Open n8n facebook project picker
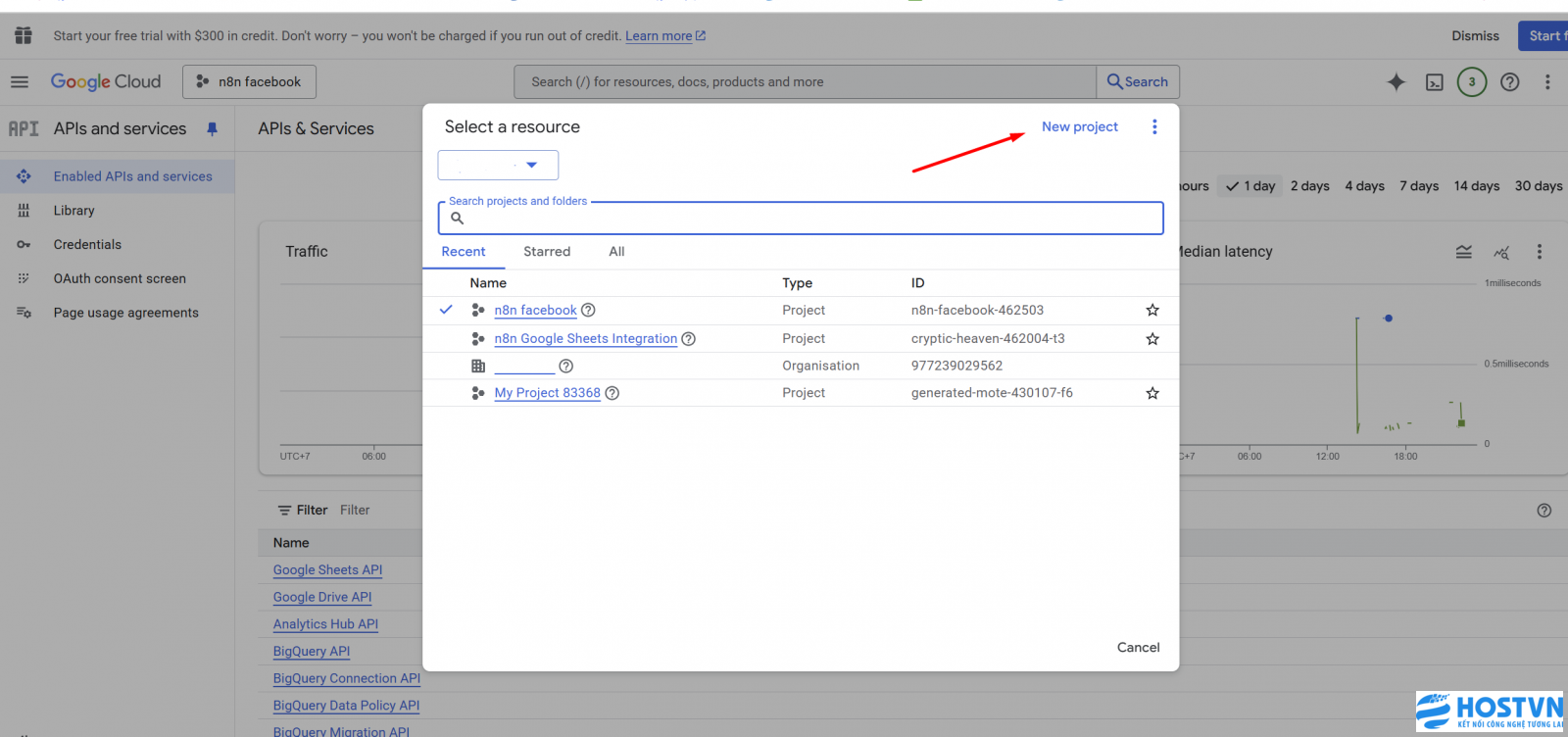The height and width of the screenshot is (737, 1568). click(x=249, y=82)
